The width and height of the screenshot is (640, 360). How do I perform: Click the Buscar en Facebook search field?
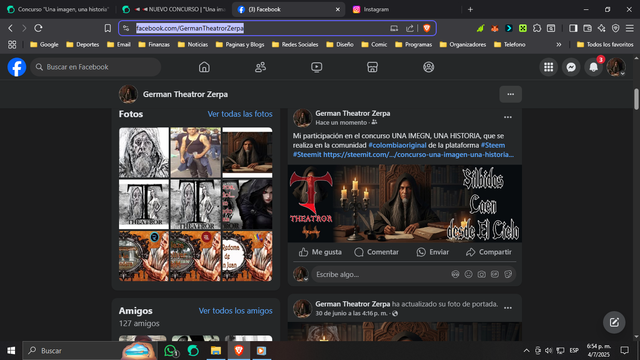pyautogui.click(x=96, y=67)
